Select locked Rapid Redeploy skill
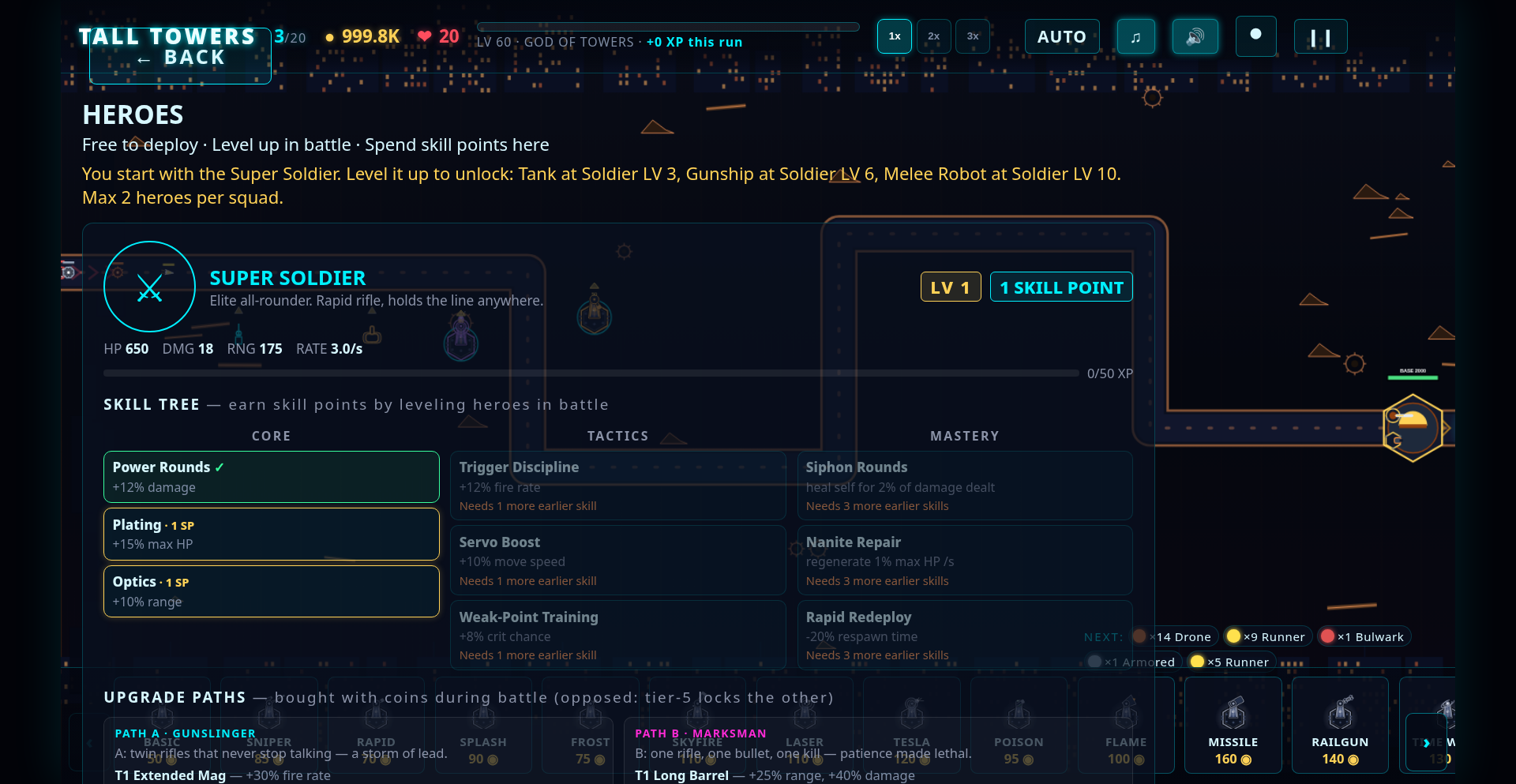The image size is (1516, 784). (x=965, y=636)
